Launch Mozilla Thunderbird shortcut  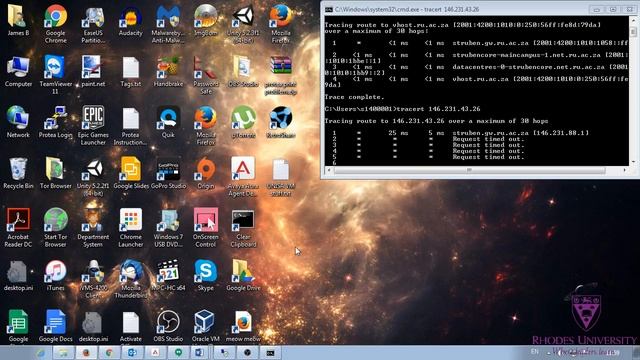click(x=131, y=279)
